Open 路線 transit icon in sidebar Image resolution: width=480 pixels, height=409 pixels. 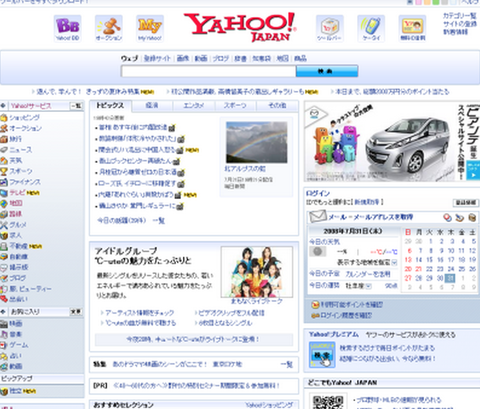4,214
